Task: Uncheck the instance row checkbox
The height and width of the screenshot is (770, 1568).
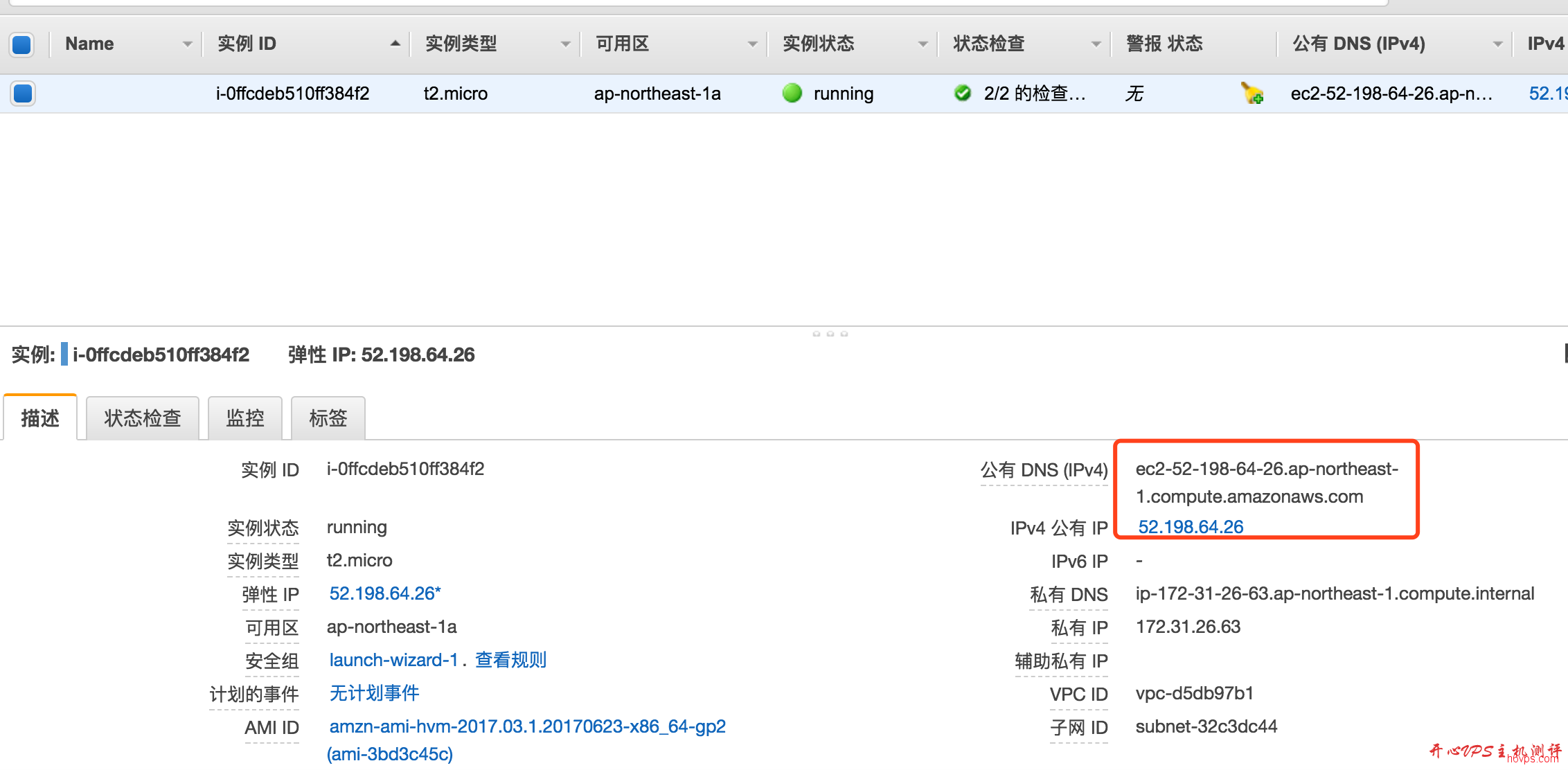Action: point(23,93)
